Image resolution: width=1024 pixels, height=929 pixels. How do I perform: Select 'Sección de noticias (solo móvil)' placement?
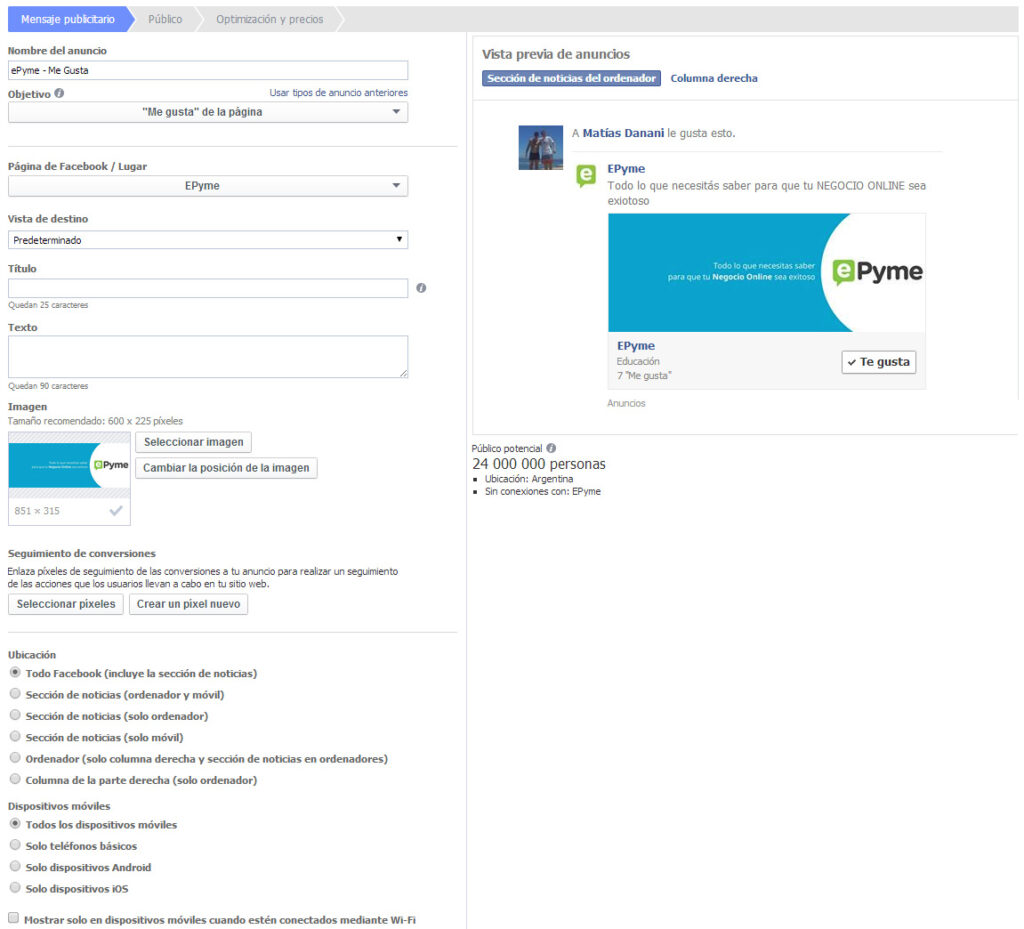coord(15,737)
